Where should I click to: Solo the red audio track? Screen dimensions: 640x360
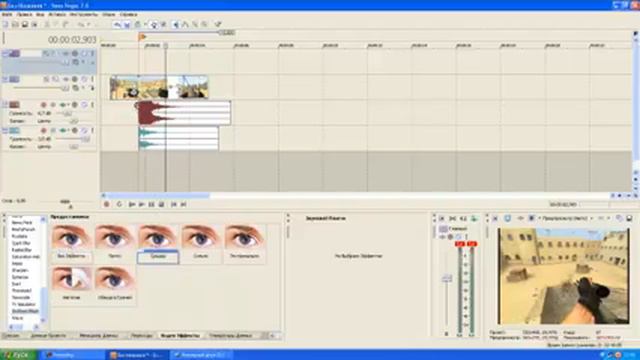[92, 105]
